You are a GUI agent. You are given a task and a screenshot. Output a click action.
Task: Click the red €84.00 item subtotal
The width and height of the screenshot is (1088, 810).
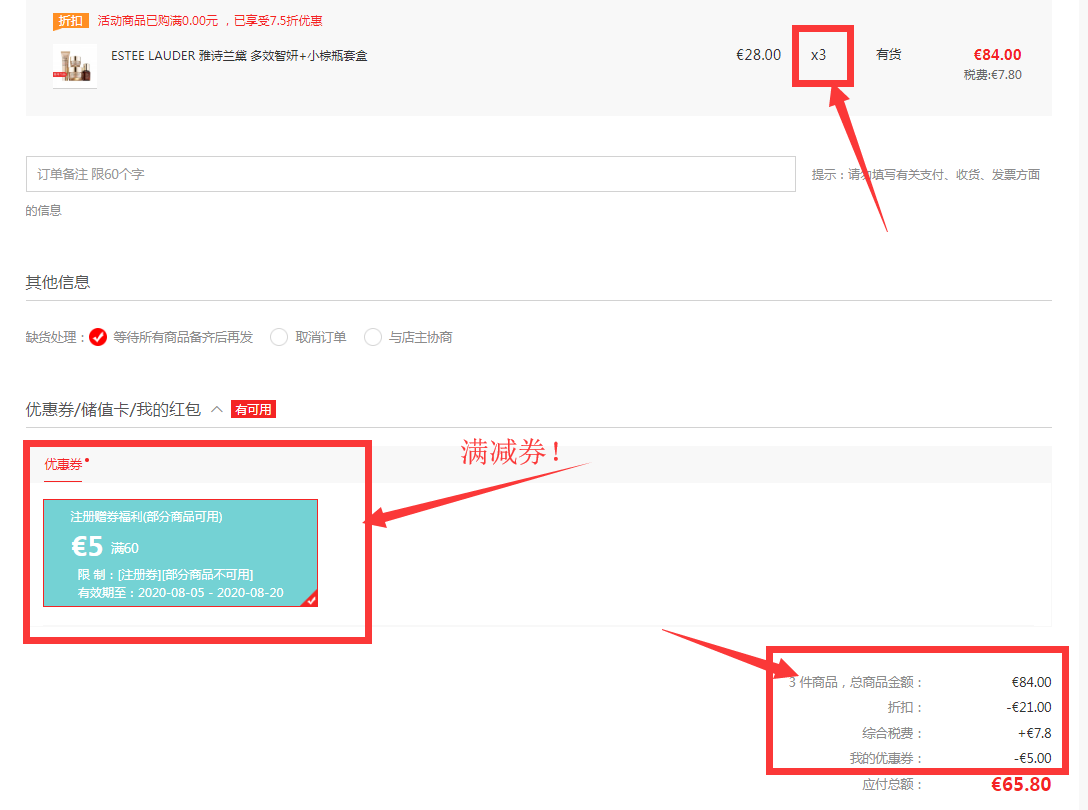coord(997,55)
